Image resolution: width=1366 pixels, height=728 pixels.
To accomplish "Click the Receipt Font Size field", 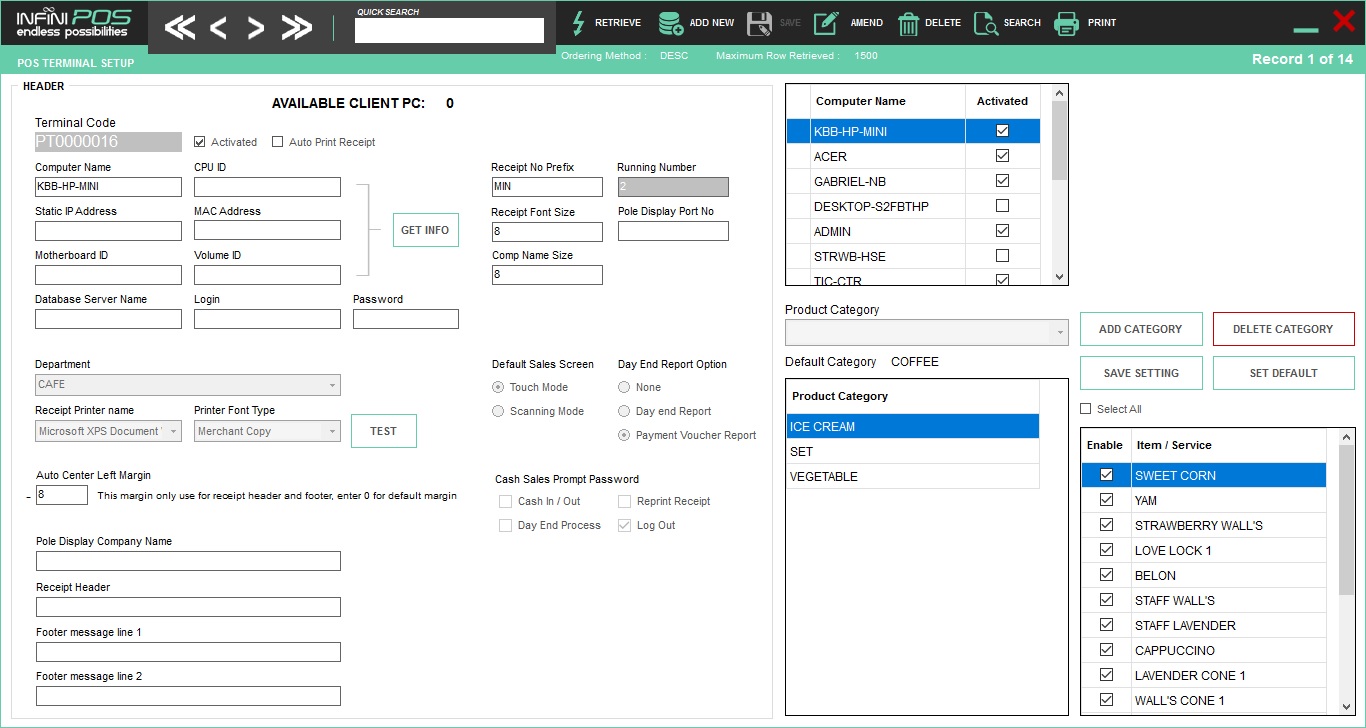I will [x=547, y=232].
